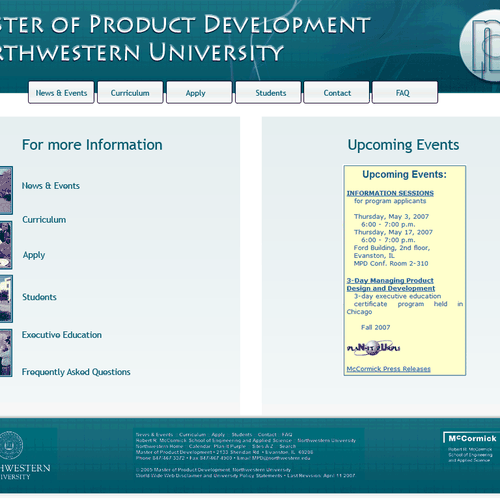Screen dimensions: 500x500
Task: Click the Executive Education text link
Action: [x=62, y=335]
